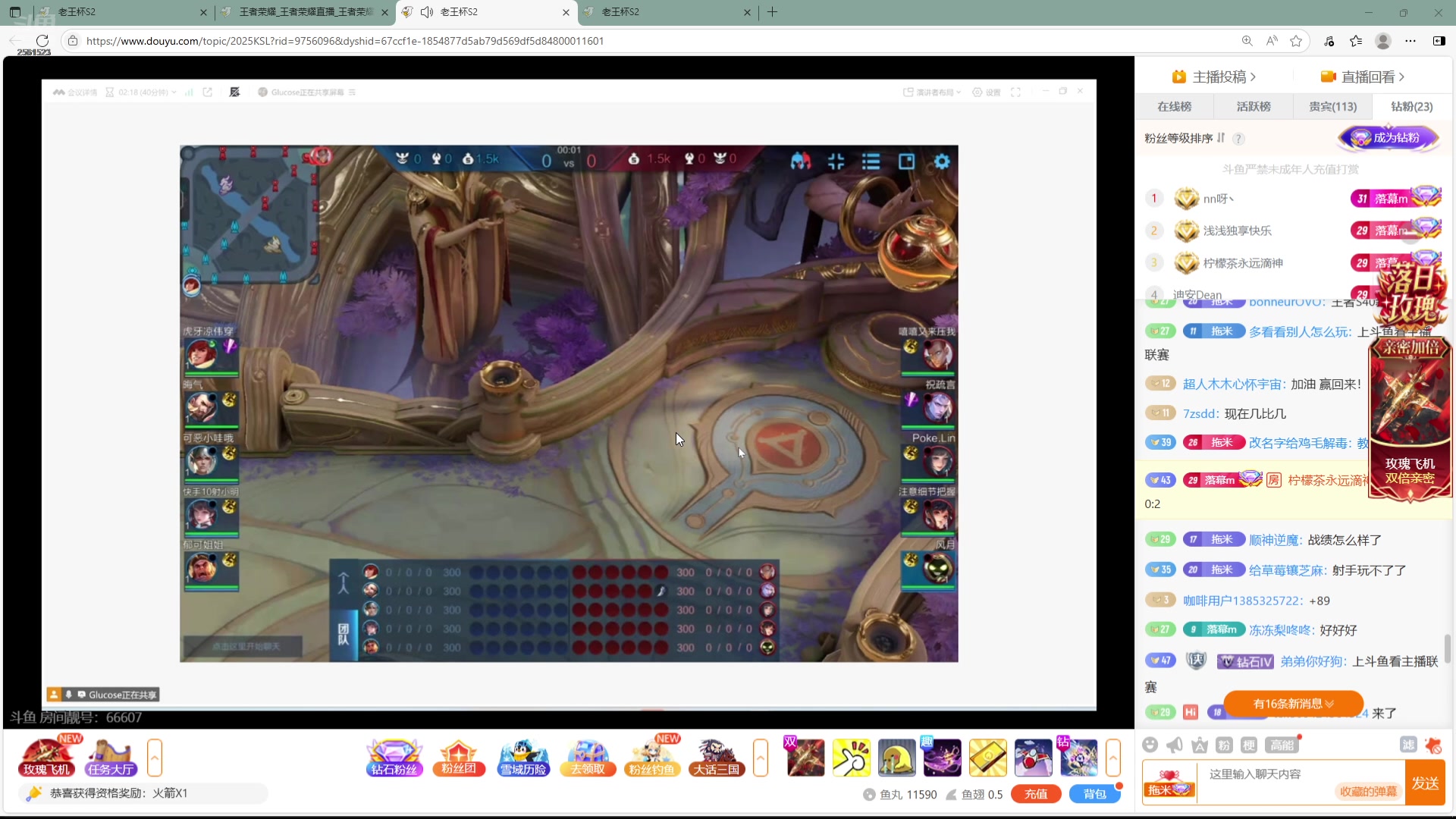
Task: Click the shrink arrows icon in game HUD
Action: point(836,161)
